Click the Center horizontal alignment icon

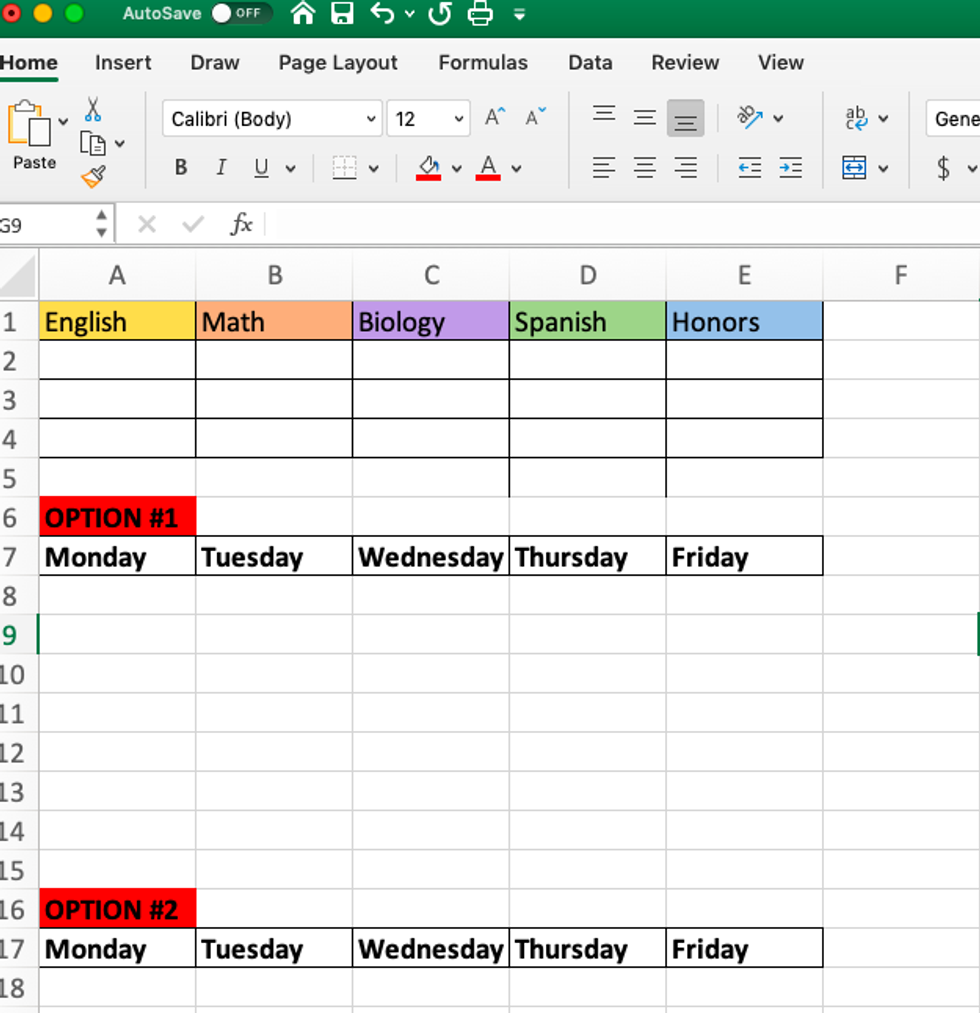point(645,167)
